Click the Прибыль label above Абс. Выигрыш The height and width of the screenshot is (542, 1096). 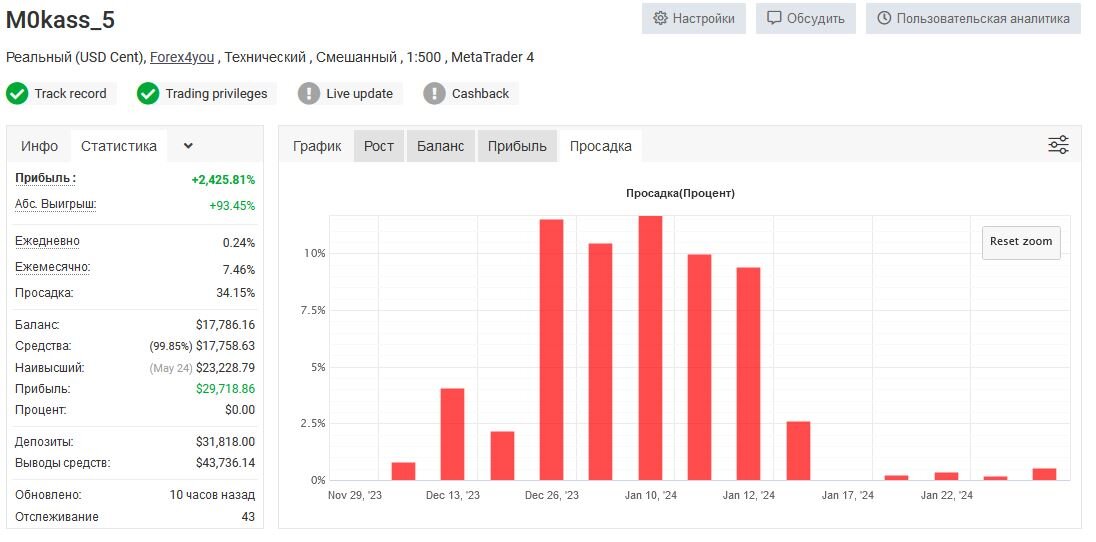pos(45,178)
